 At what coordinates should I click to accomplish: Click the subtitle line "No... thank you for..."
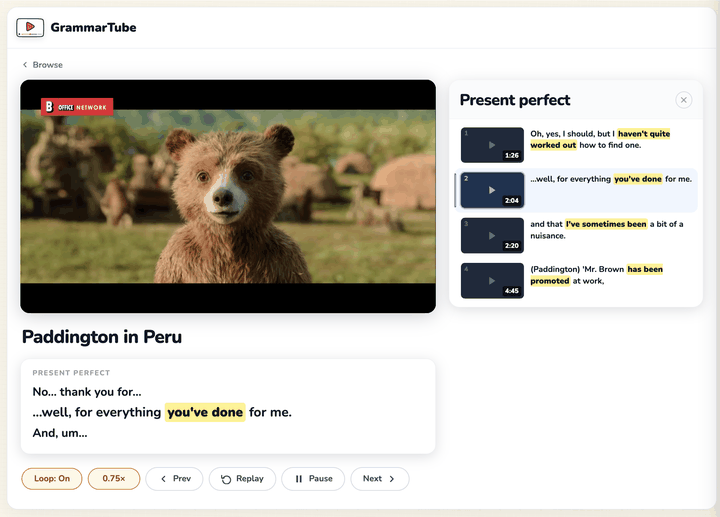coord(87,392)
